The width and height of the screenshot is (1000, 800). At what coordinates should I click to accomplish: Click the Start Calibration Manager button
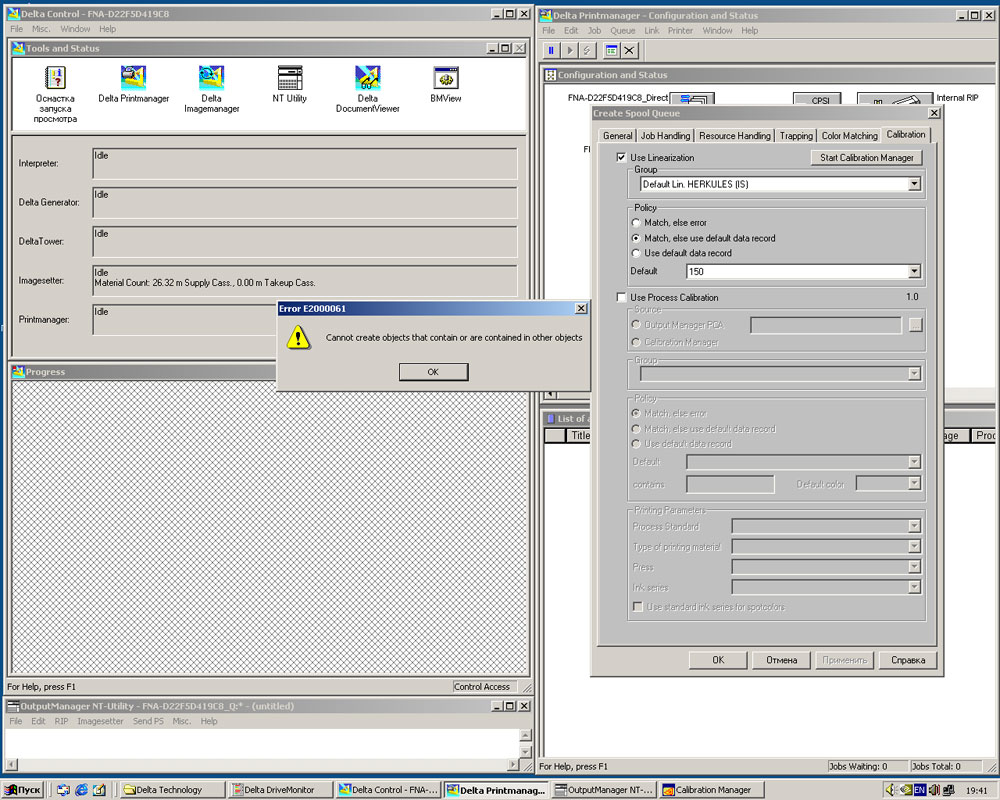click(866, 158)
